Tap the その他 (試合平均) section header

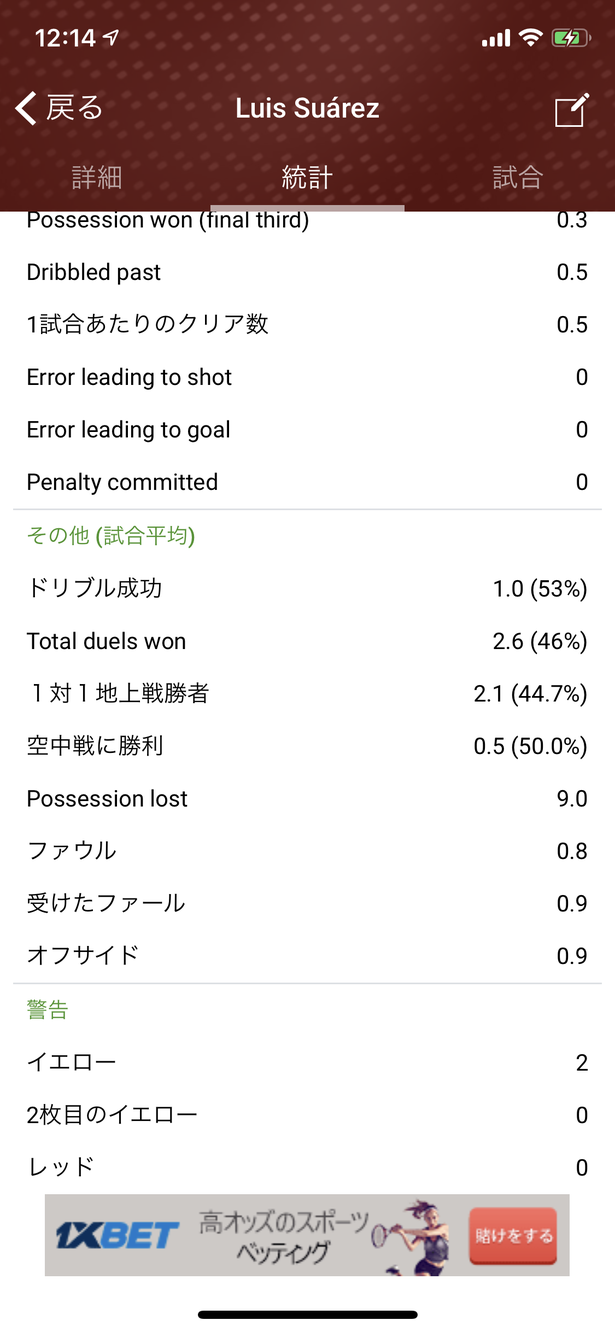[x=111, y=536]
